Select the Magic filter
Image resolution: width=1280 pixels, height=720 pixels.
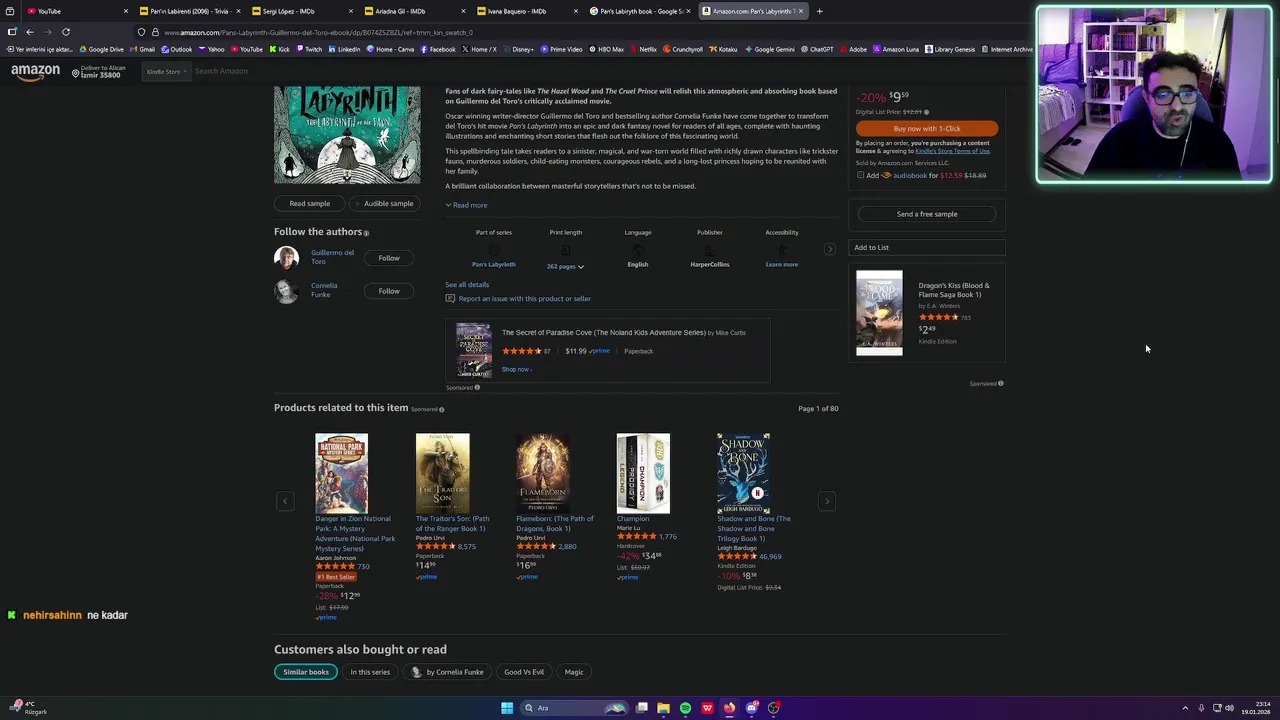[x=574, y=672]
